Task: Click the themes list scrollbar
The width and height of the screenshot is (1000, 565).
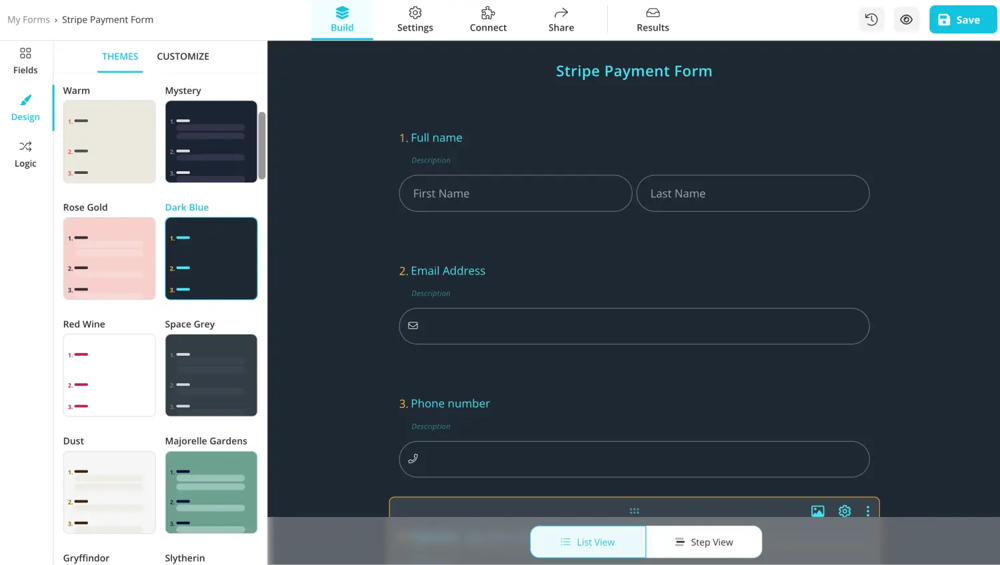Action: click(262, 145)
